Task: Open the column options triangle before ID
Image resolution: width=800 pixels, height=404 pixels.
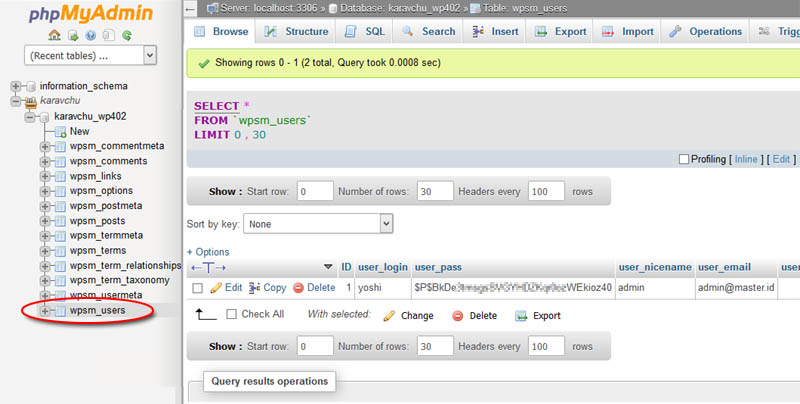Action: pyautogui.click(x=328, y=267)
